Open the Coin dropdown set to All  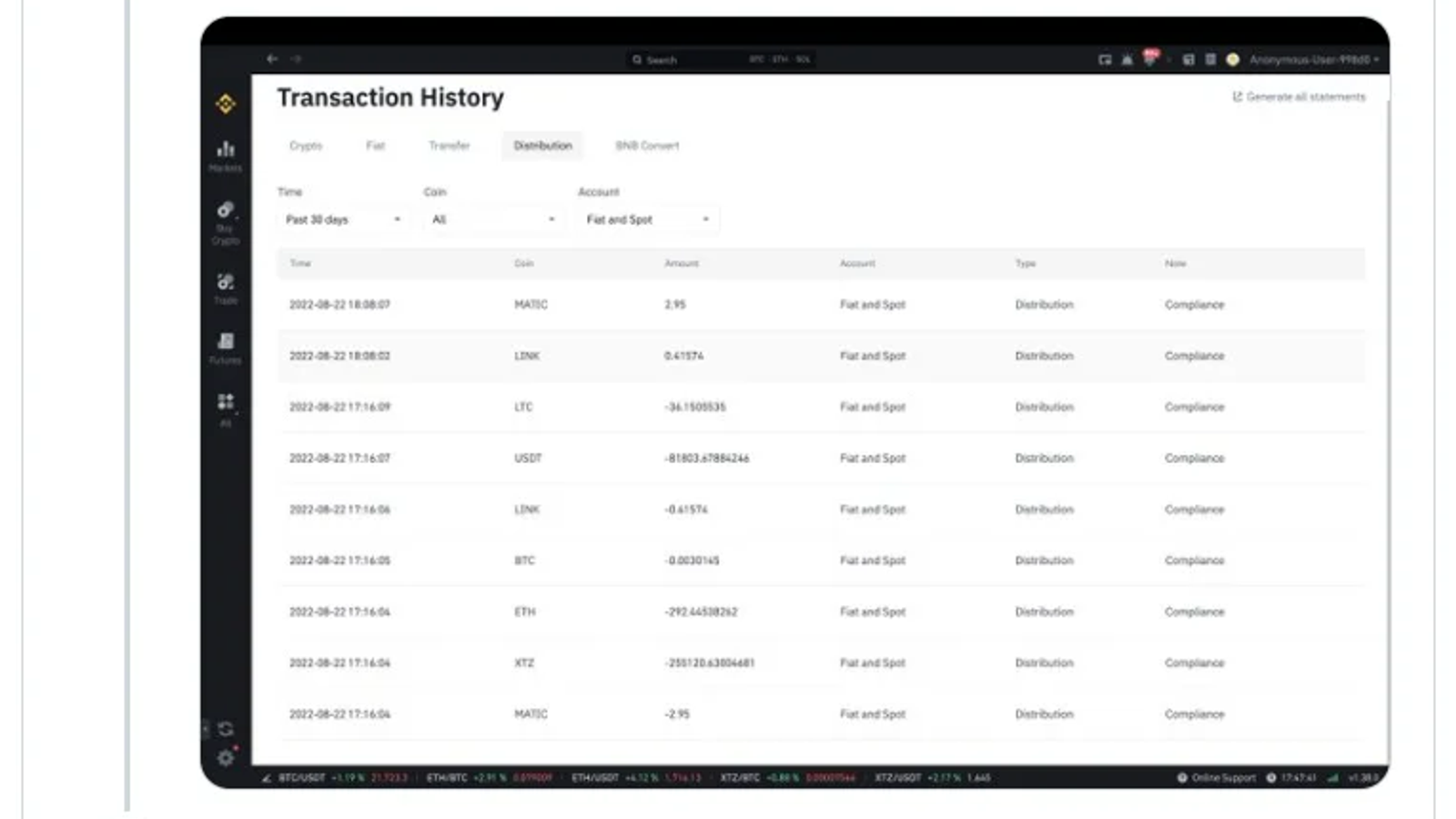tap(492, 219)
